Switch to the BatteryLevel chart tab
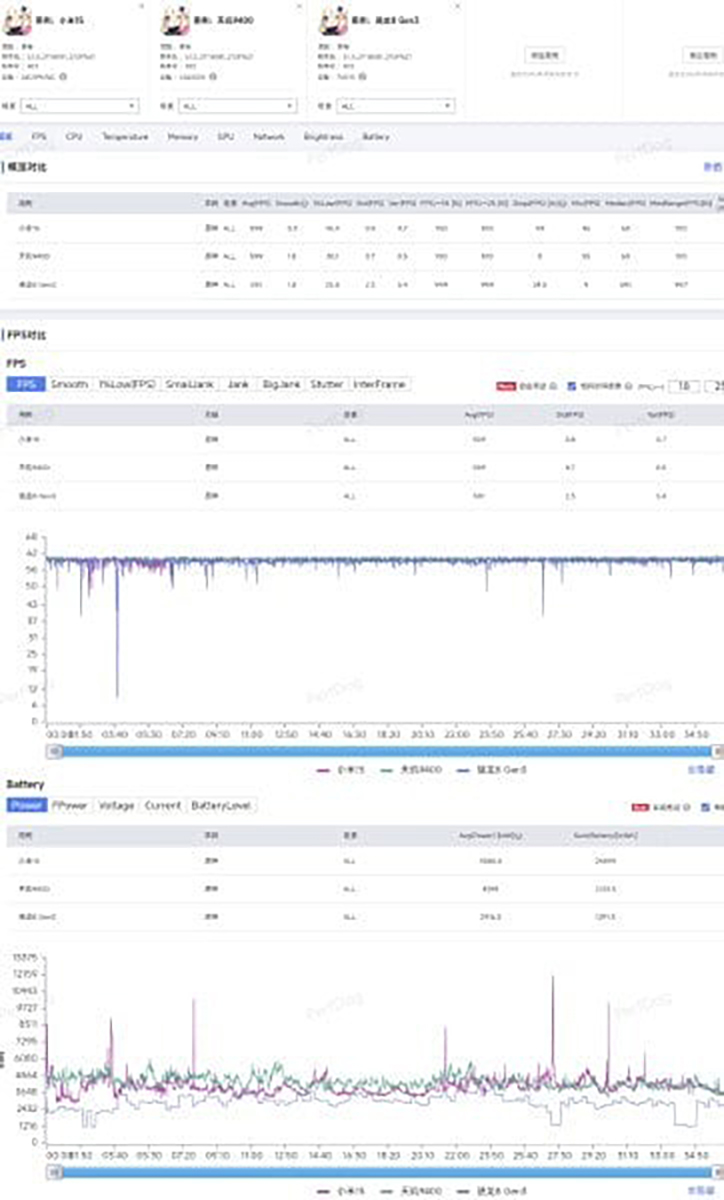The width and height of the screenshot is (724, 1200). [x=221, y=805]
